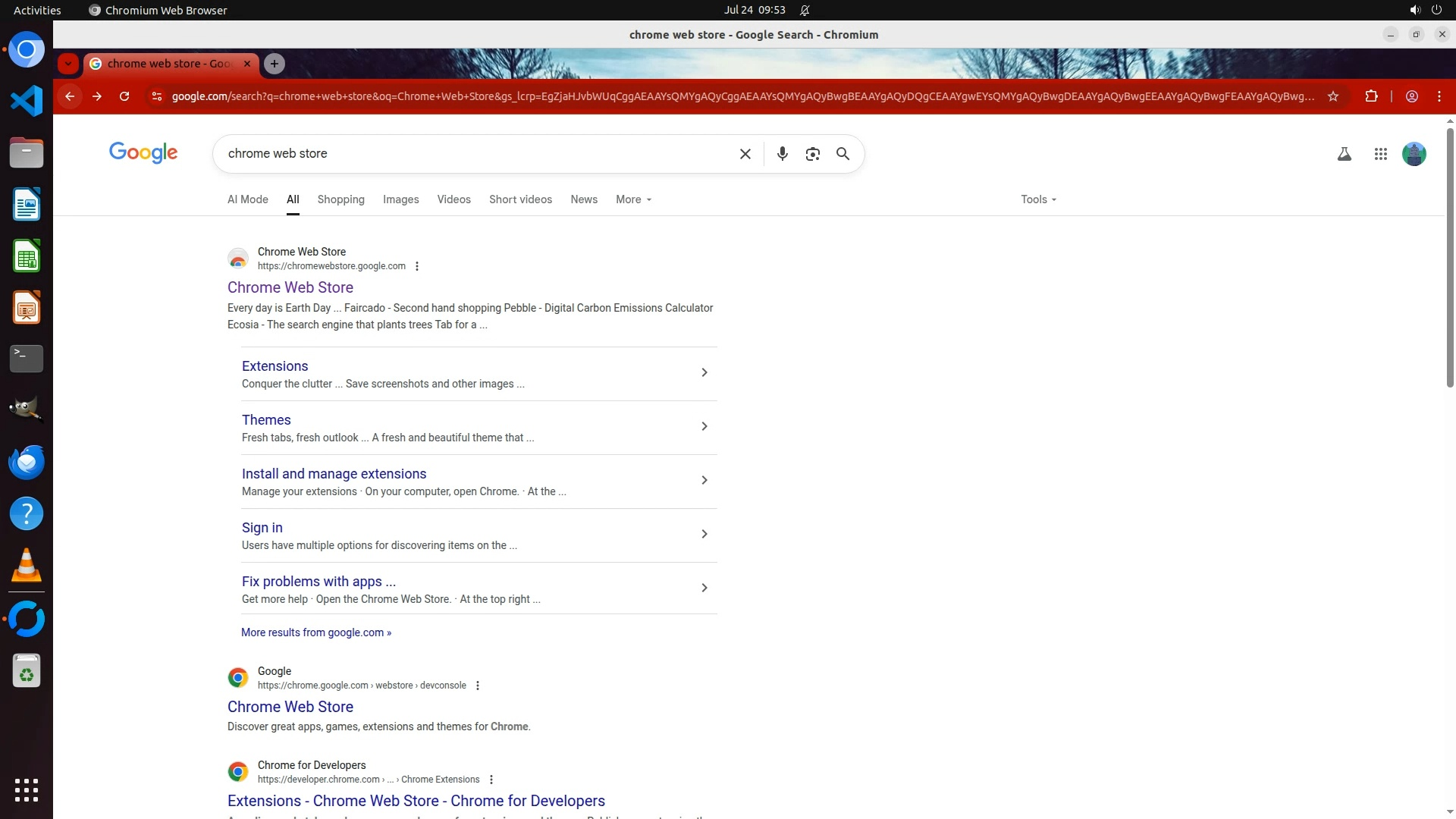Reload the current page
This screenshot has width=1456, height=819.
point(124,96)
